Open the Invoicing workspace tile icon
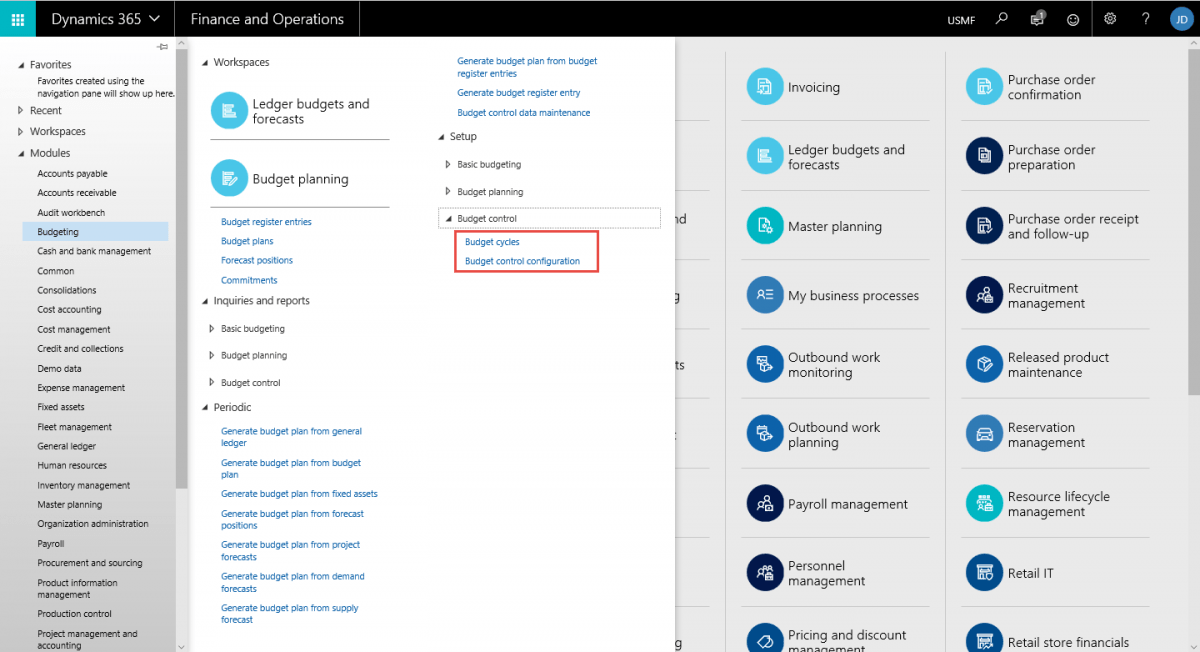The image size is (1200, 652). point(765,87)
